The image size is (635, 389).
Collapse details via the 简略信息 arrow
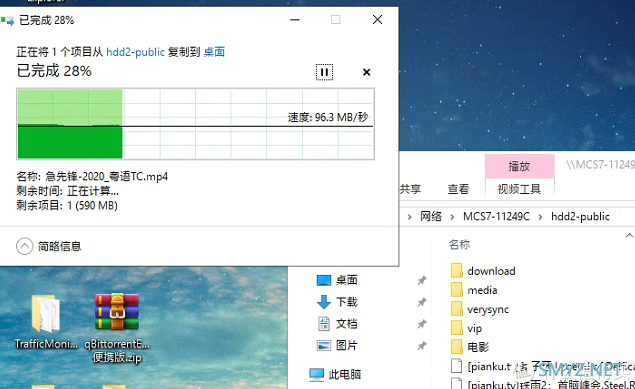[24, 246]
